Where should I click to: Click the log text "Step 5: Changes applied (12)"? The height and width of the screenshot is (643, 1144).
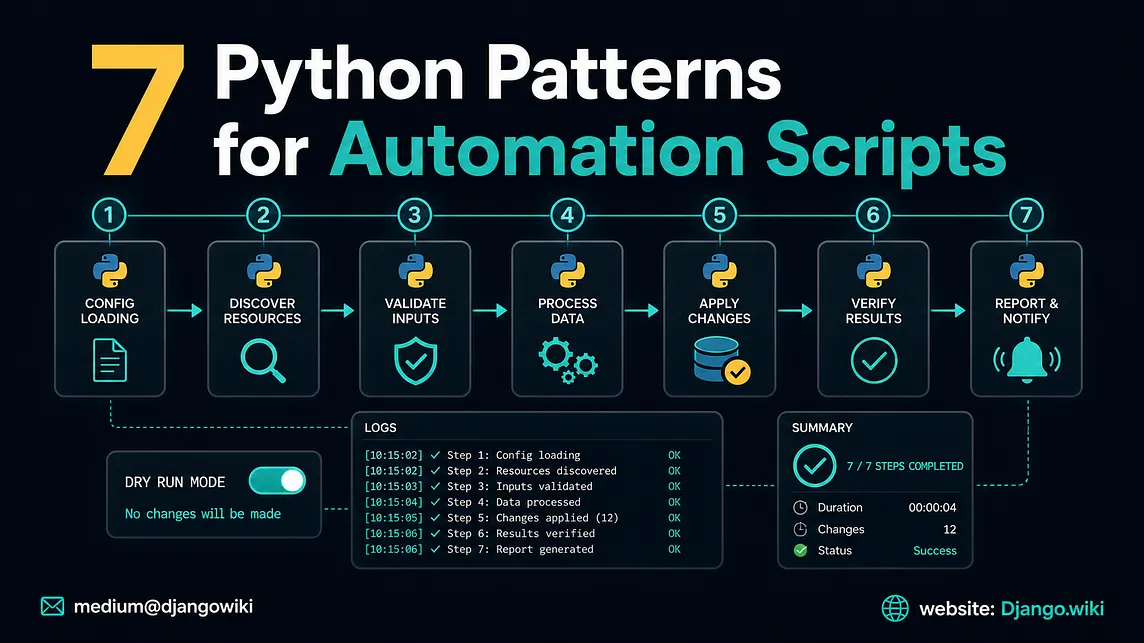coord(533,517)
